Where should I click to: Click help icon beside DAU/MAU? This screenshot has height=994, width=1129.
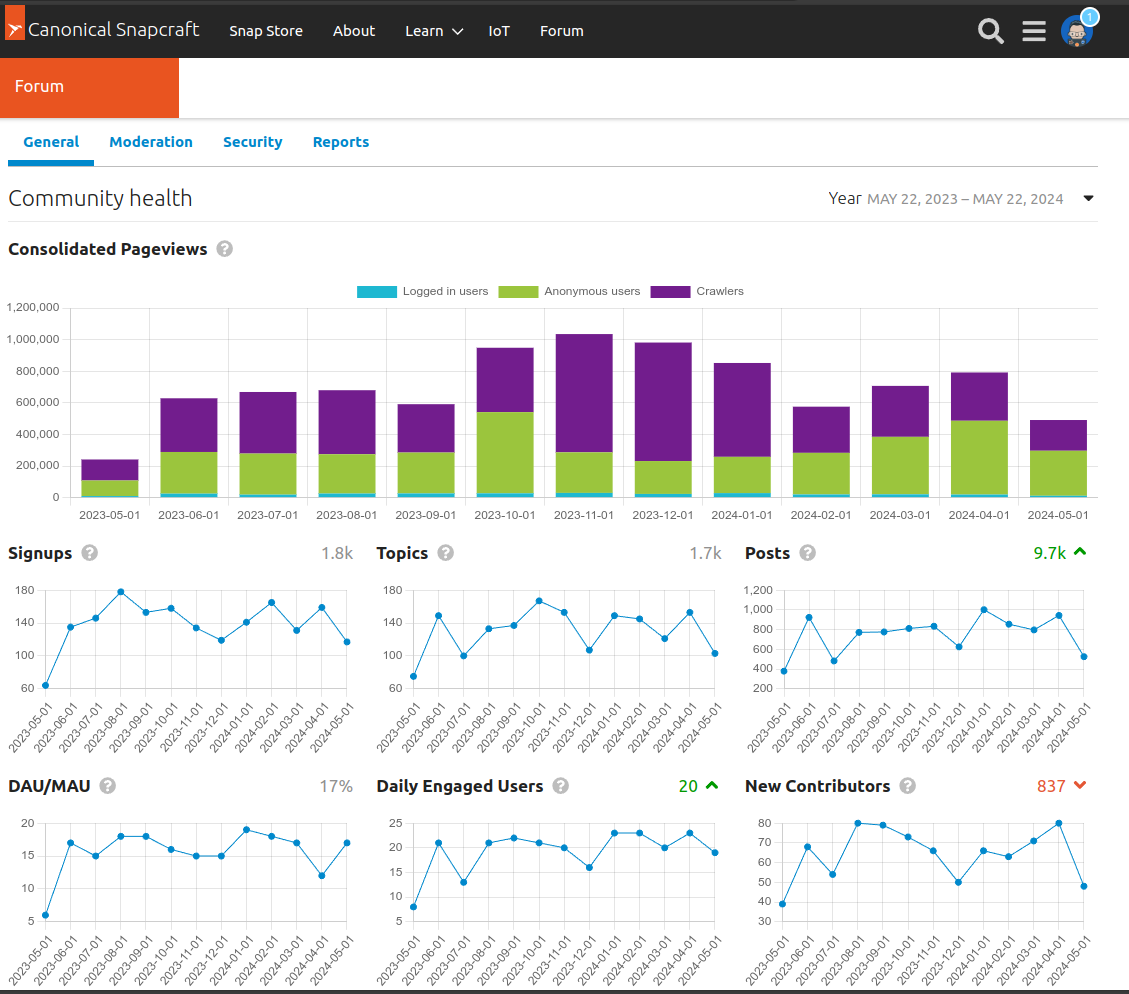[x=108, y=786]
